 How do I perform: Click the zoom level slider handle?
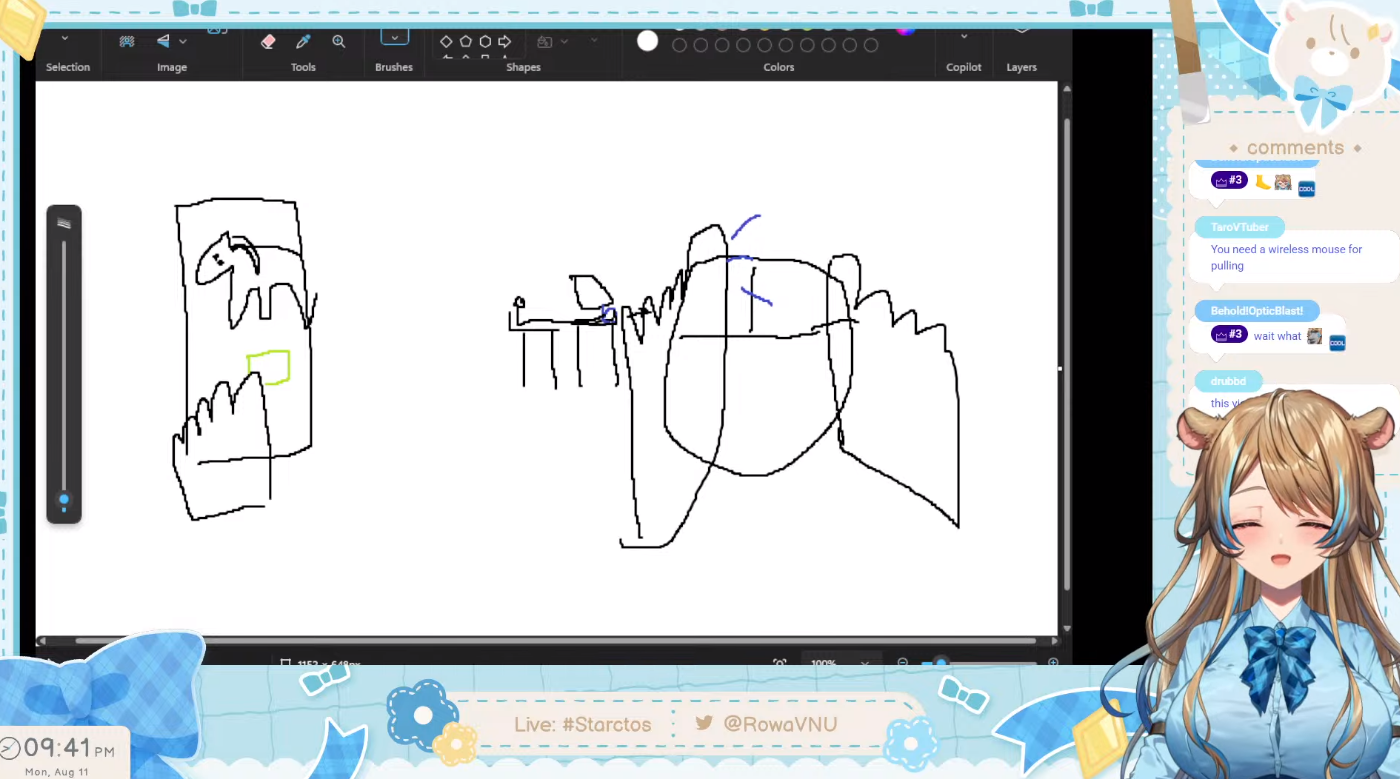click(x=940, y=663)
